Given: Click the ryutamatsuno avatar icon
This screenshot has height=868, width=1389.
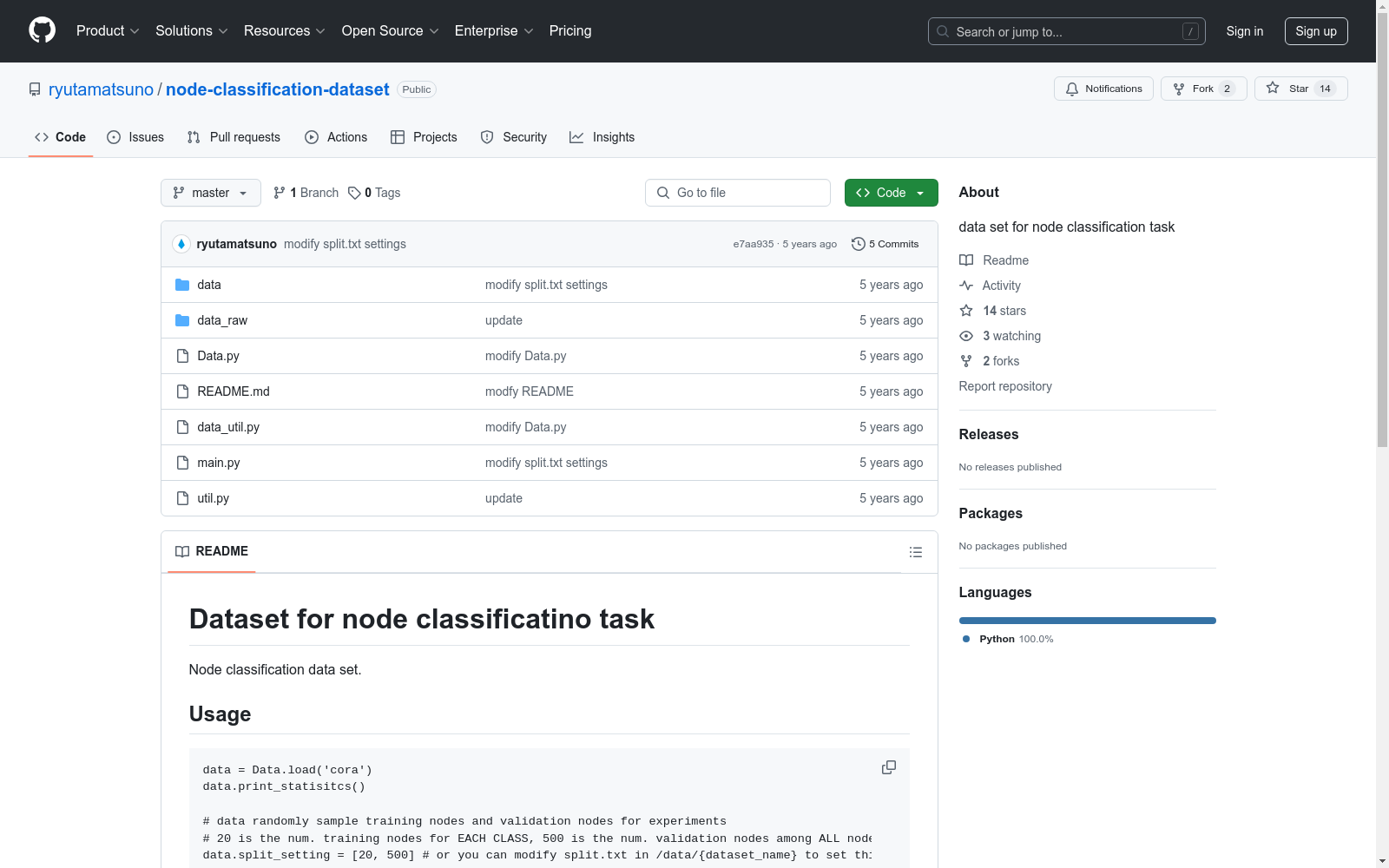Looking at the screenshot, I should pos(181,244).
